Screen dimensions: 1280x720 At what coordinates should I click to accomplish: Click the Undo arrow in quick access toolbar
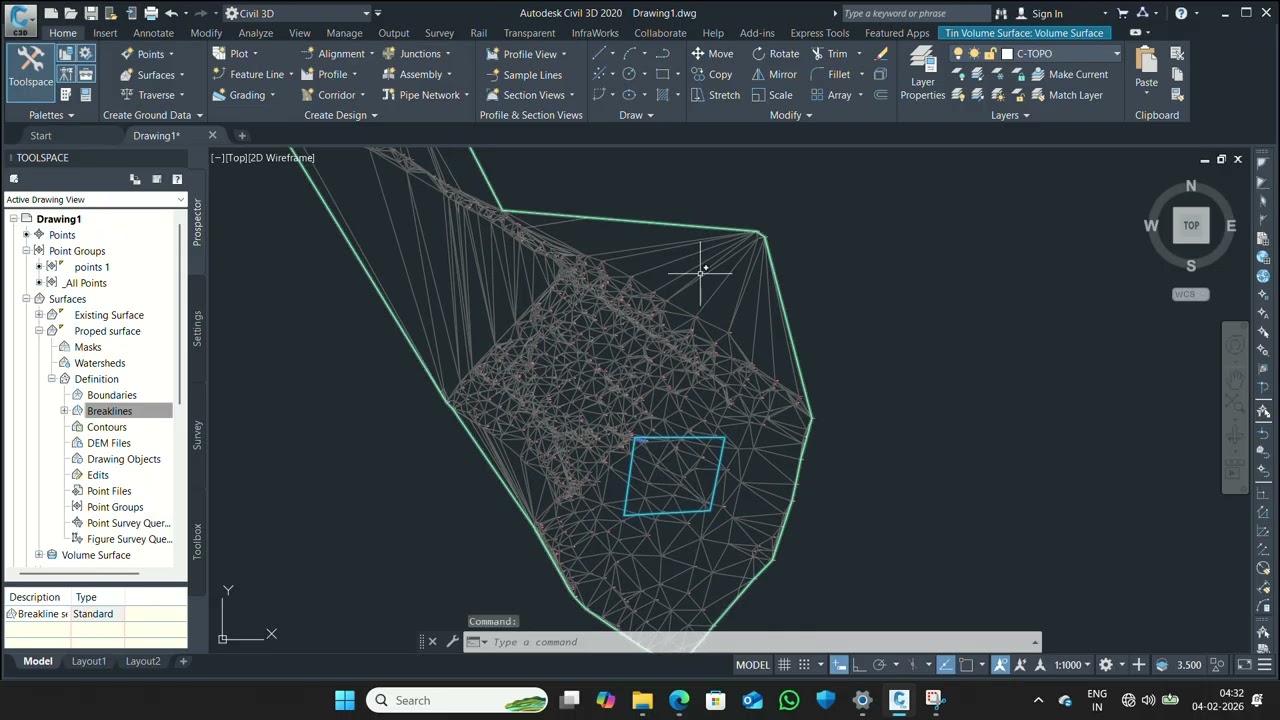coord(171,13)
